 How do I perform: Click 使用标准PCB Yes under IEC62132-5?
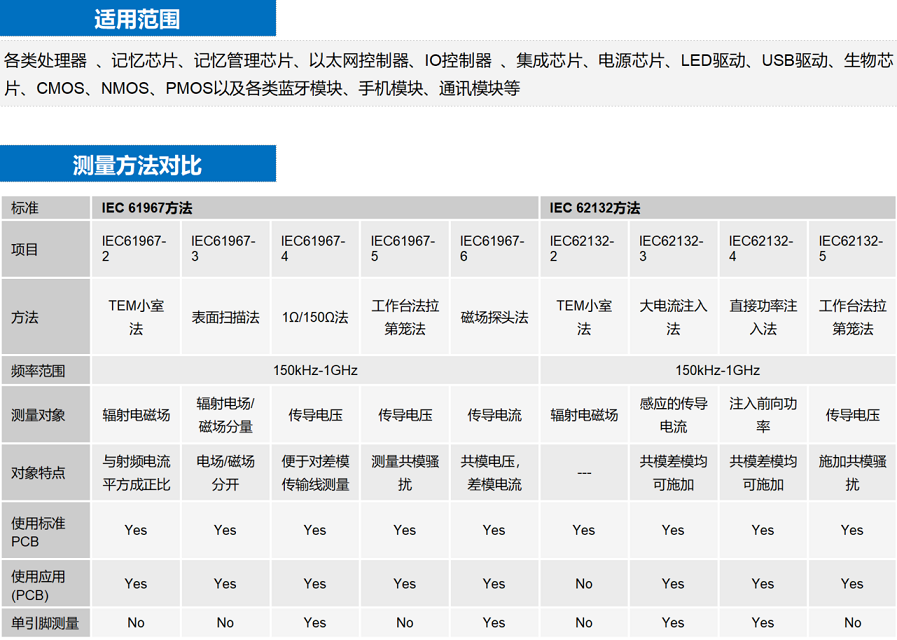(x=852, y=531)
